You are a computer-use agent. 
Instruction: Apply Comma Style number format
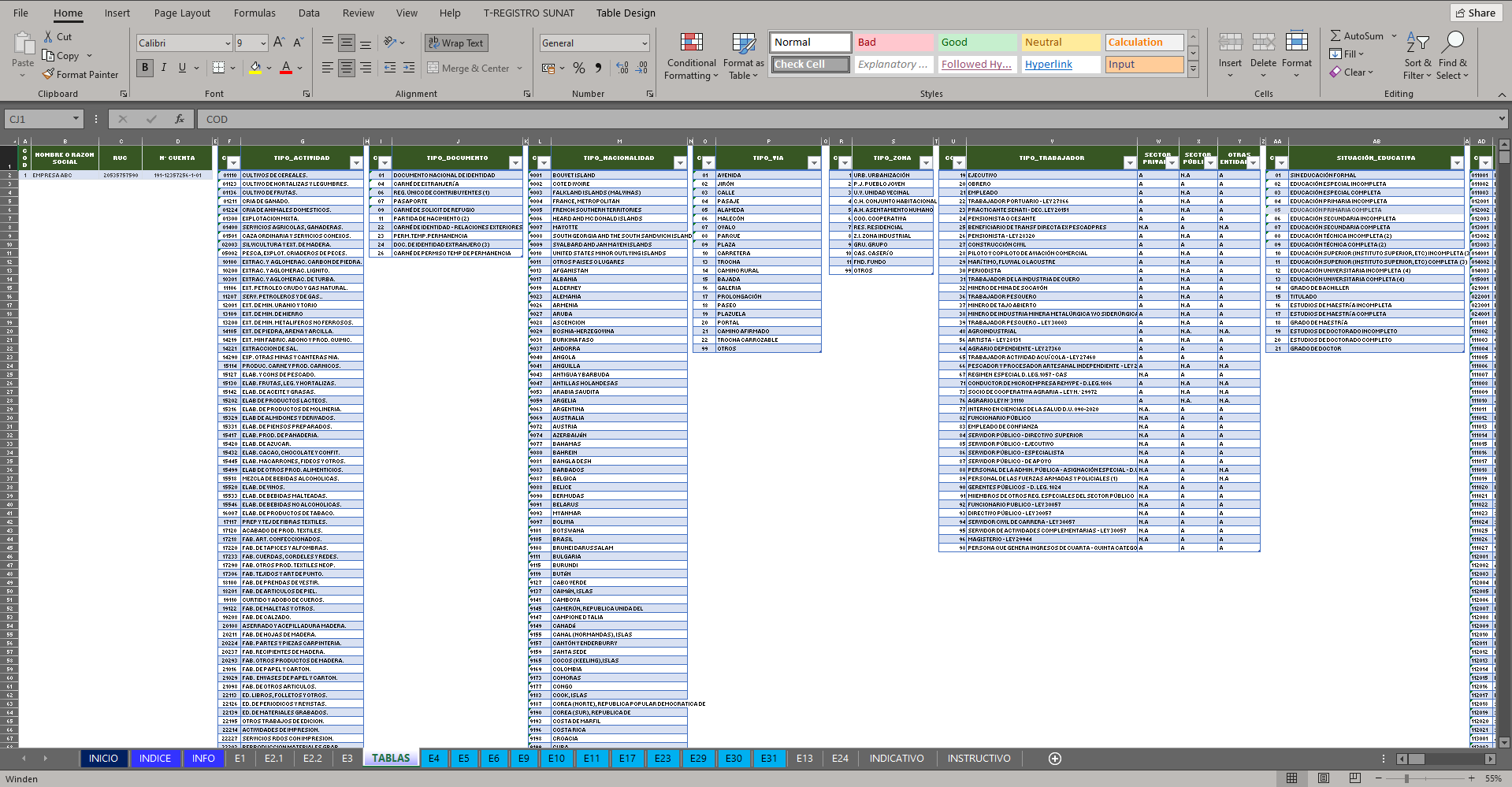pyautogui.click(x=598, y=68)
